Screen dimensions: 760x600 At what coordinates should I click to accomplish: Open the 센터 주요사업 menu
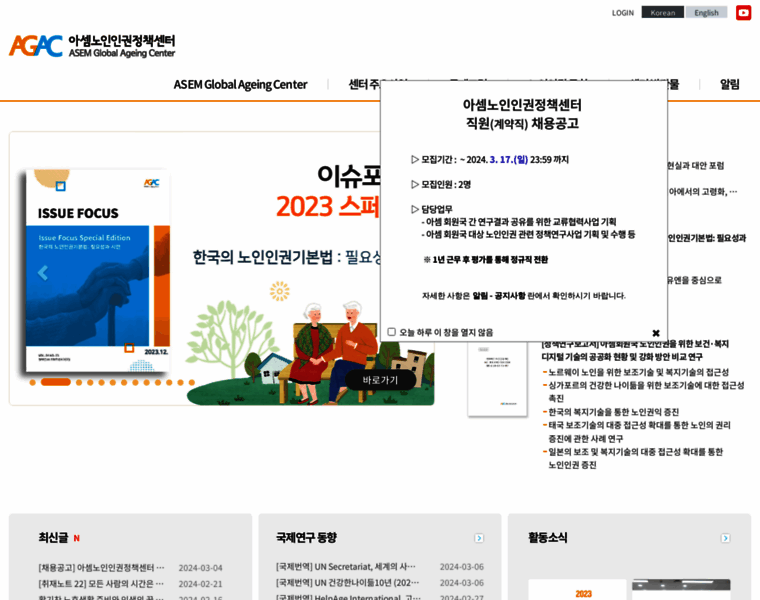(x=364, y=84)
